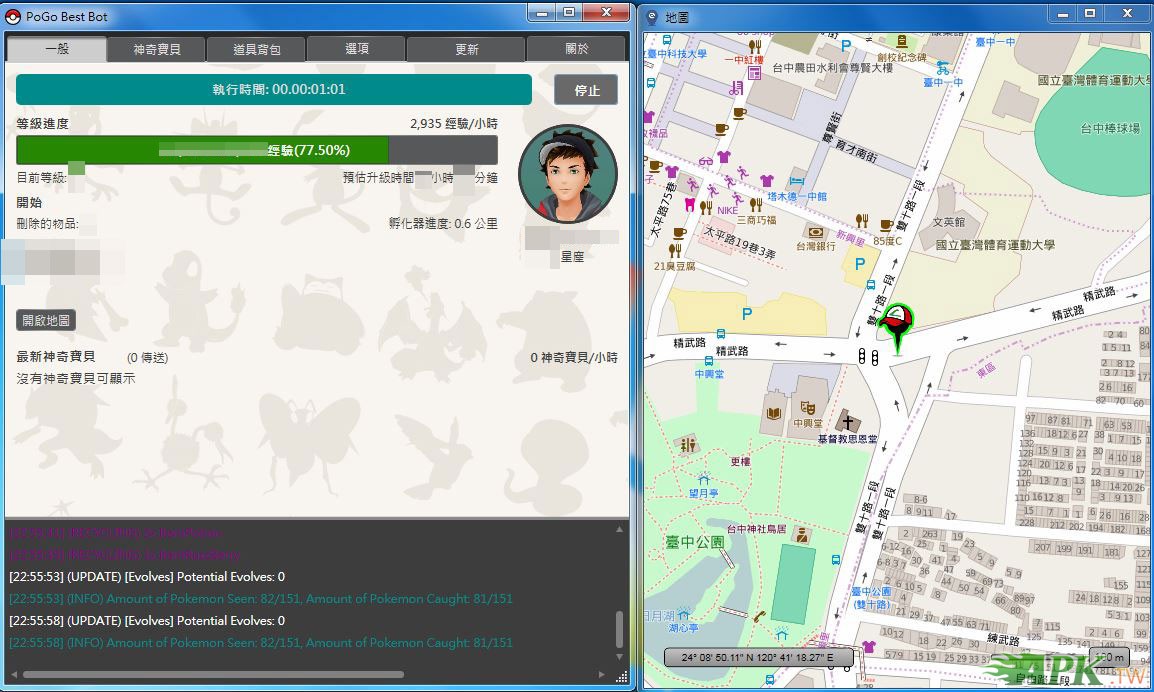This screenshot has height=692, width=1154.
Task: Click the trainer avatar portrait
Action: (x=568, y=174)
